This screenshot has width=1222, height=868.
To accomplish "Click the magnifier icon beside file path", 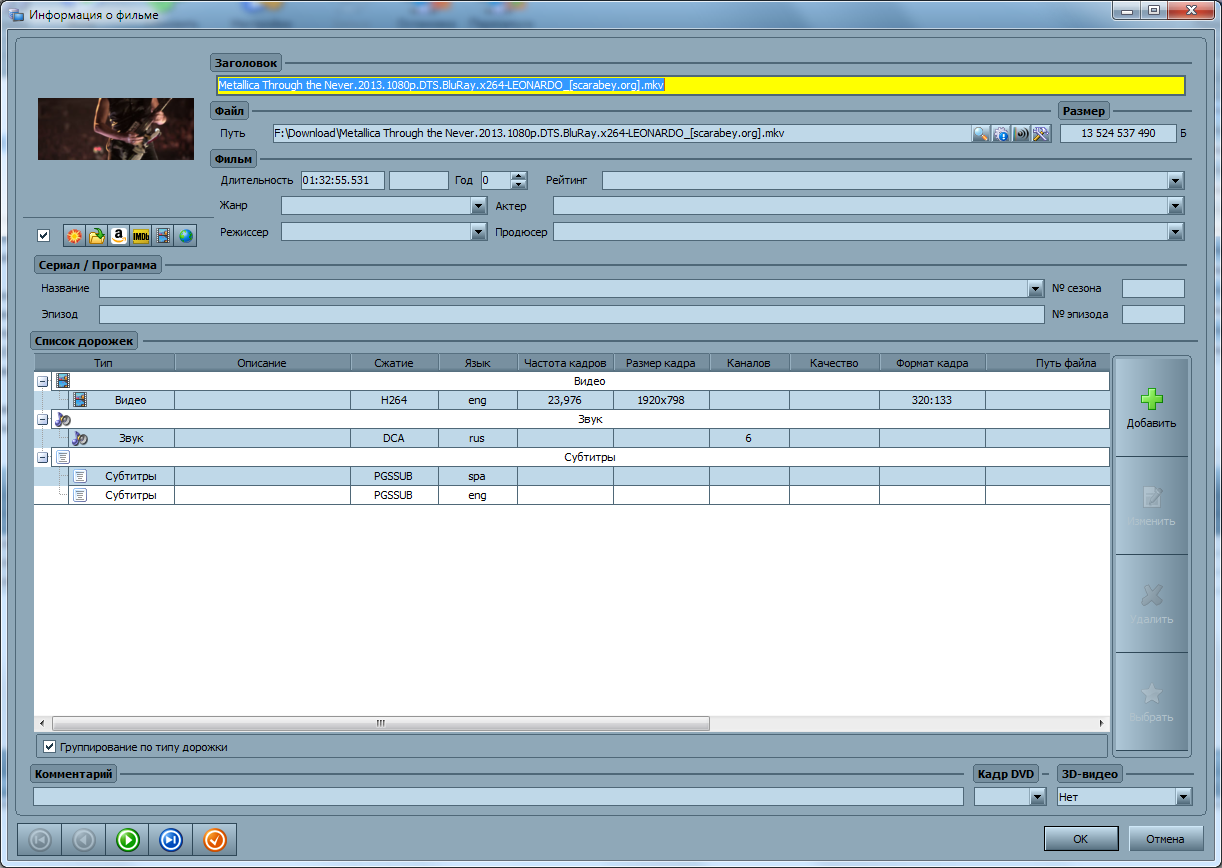I will click(981, 134).
